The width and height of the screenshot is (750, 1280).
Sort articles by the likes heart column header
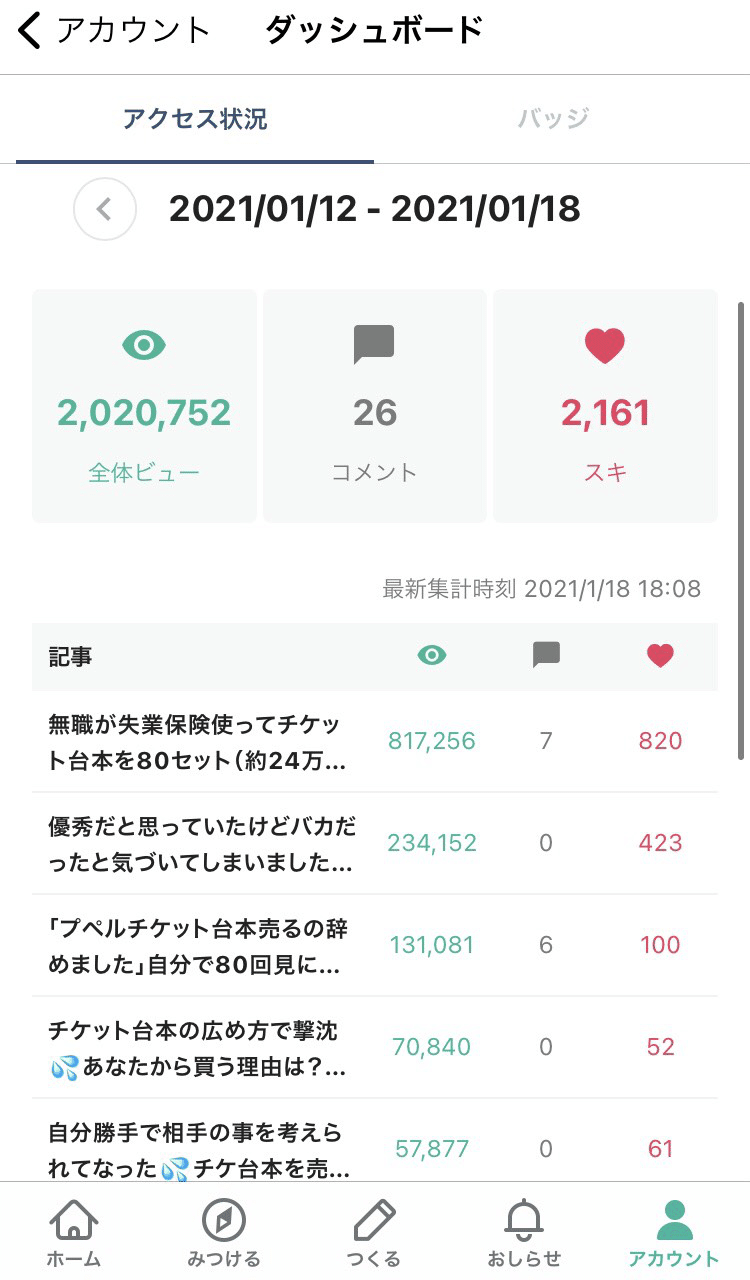(660, 656)
